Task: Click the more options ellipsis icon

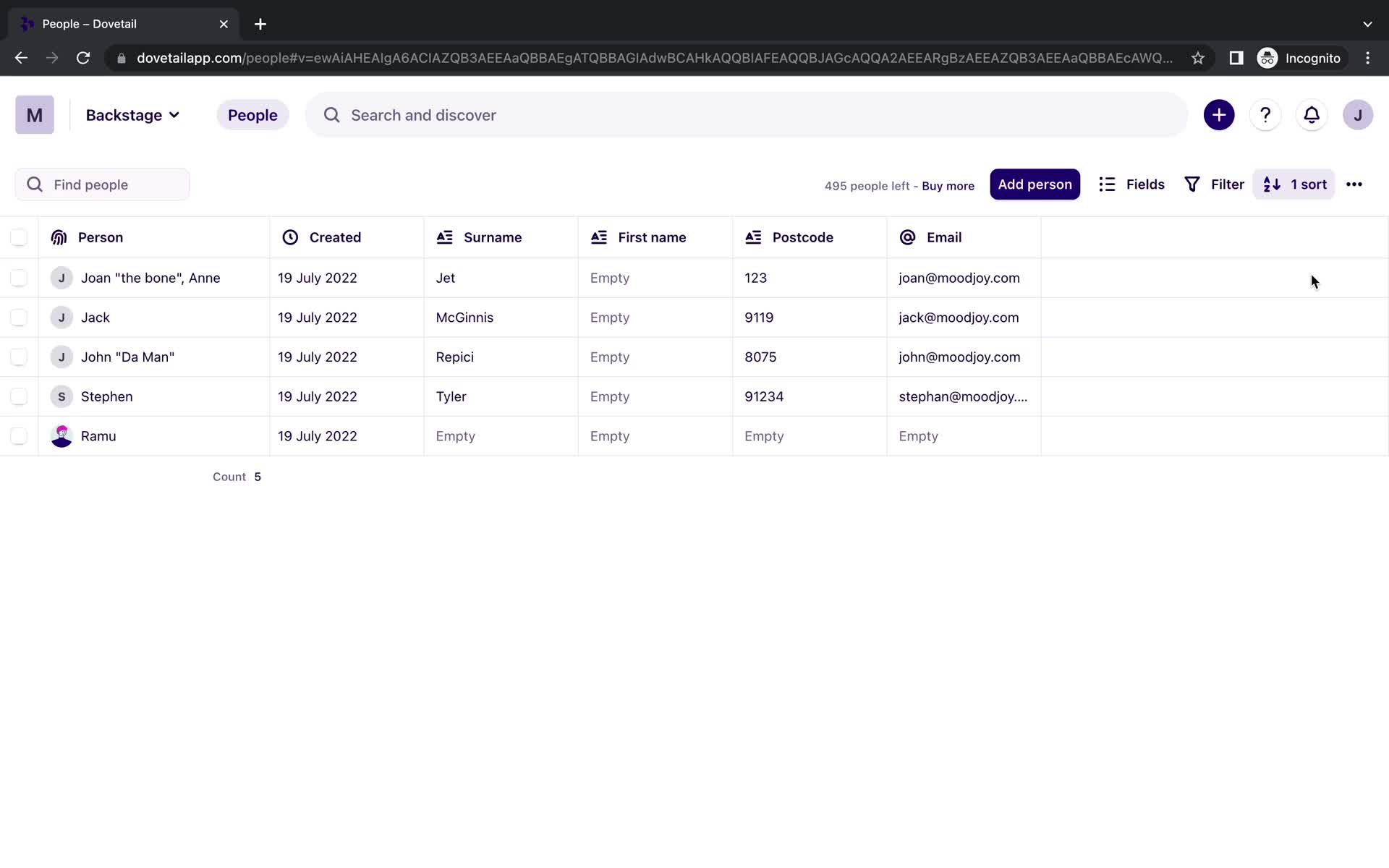Action: tap(1354, 184)
